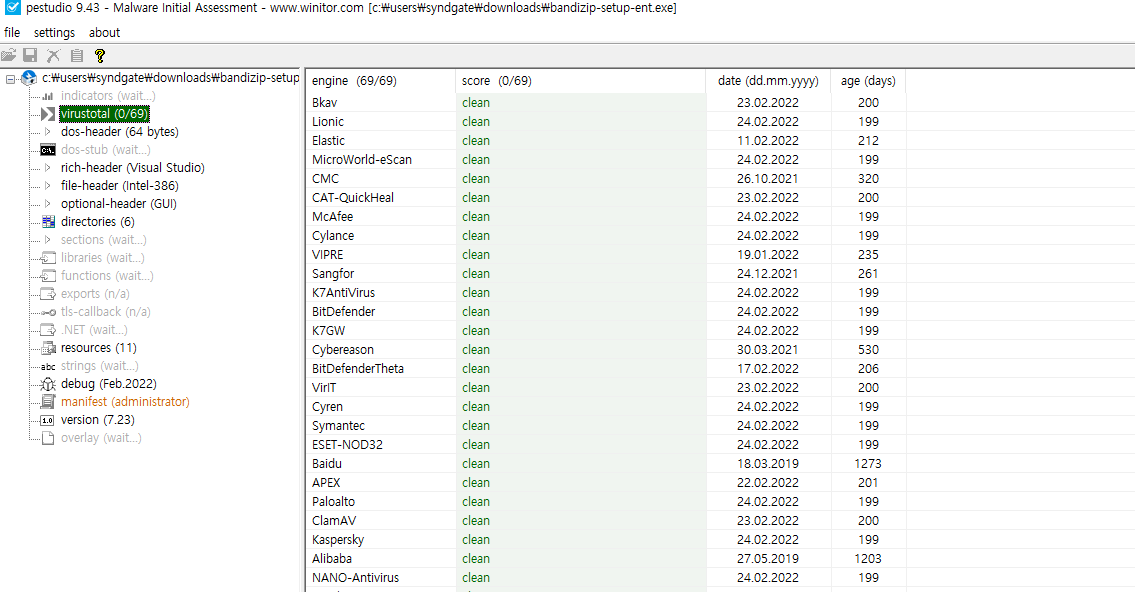
Task: Open the settings menu
Action: [x=54, y=33]
